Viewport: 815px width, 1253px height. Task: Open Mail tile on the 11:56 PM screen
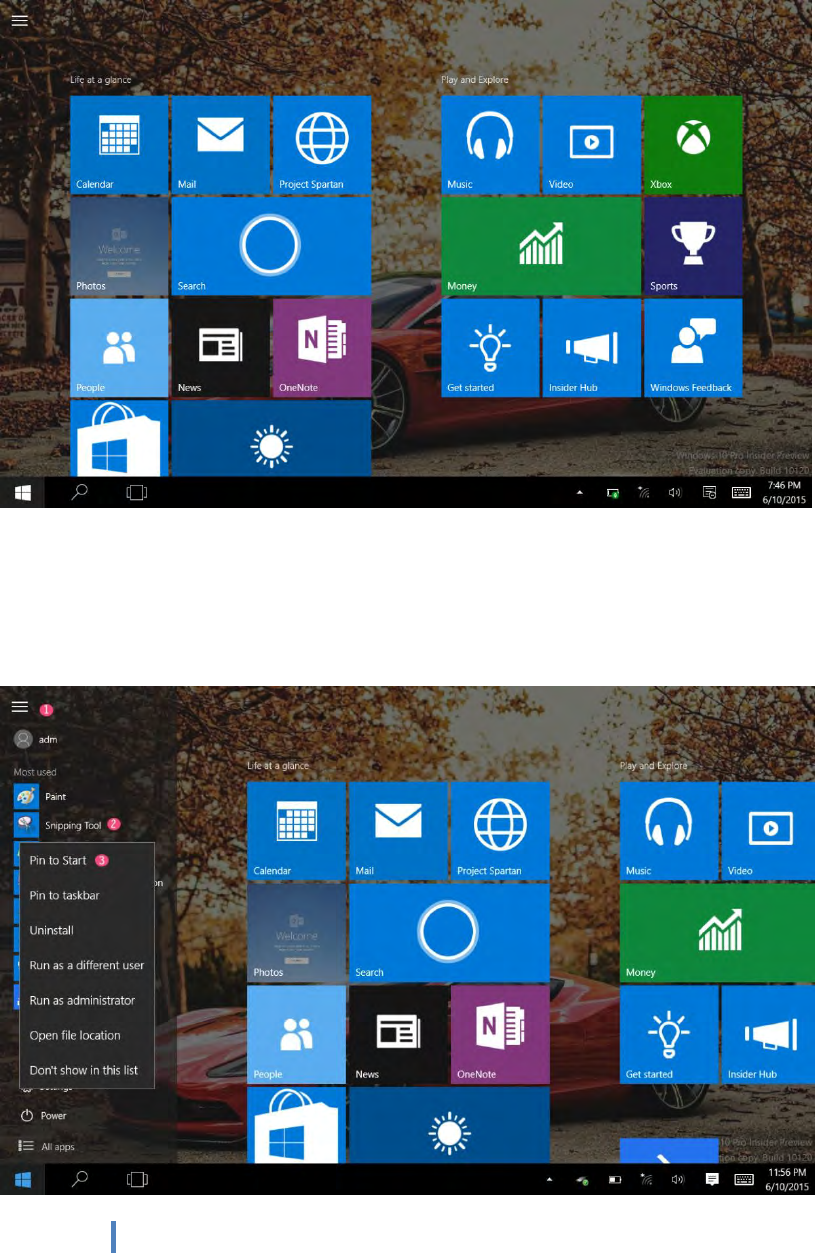(x=398, y=830)
